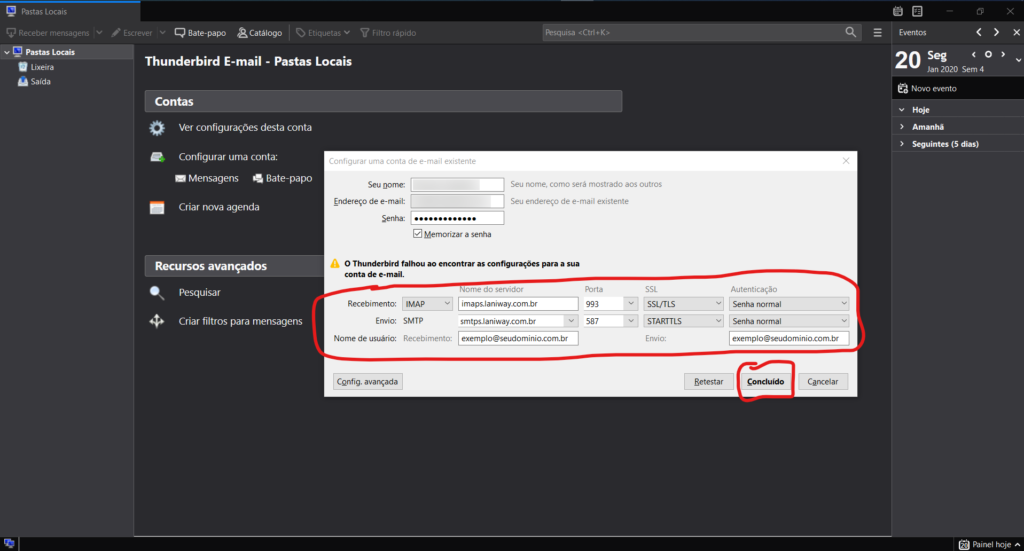The height and width of the screenshot is (551, 1024).
Task: Edit the Envio username field
Action: (x=789, y=338)
